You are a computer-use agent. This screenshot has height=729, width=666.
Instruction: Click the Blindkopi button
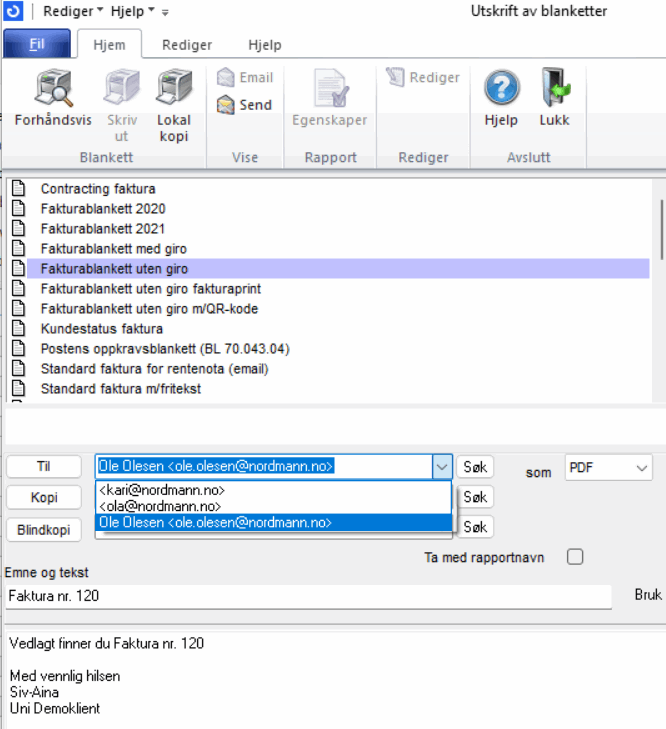43,530
